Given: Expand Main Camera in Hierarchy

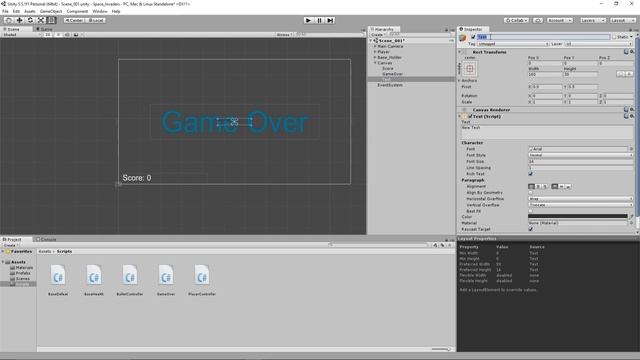Looking at the screenshot, I should point(375,47).
